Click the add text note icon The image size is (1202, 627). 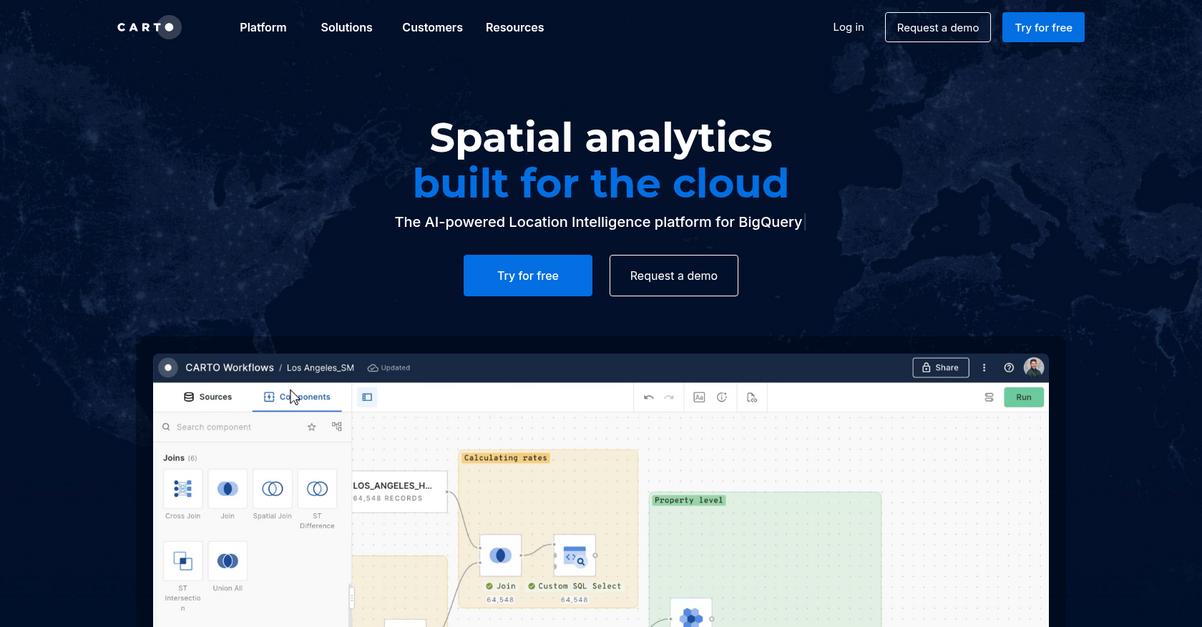pyautogui.click(x=699, y=397)
